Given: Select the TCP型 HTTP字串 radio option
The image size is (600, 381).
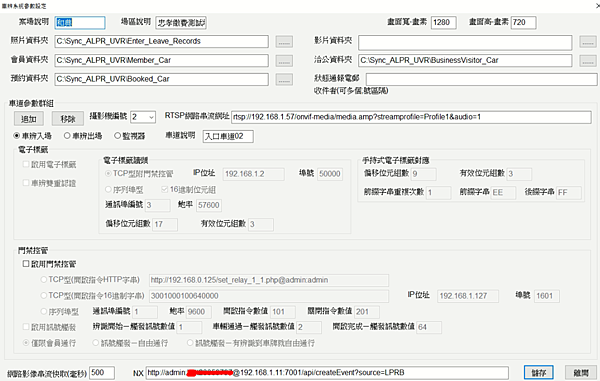Looking at the screenshot, I should 90,280.
